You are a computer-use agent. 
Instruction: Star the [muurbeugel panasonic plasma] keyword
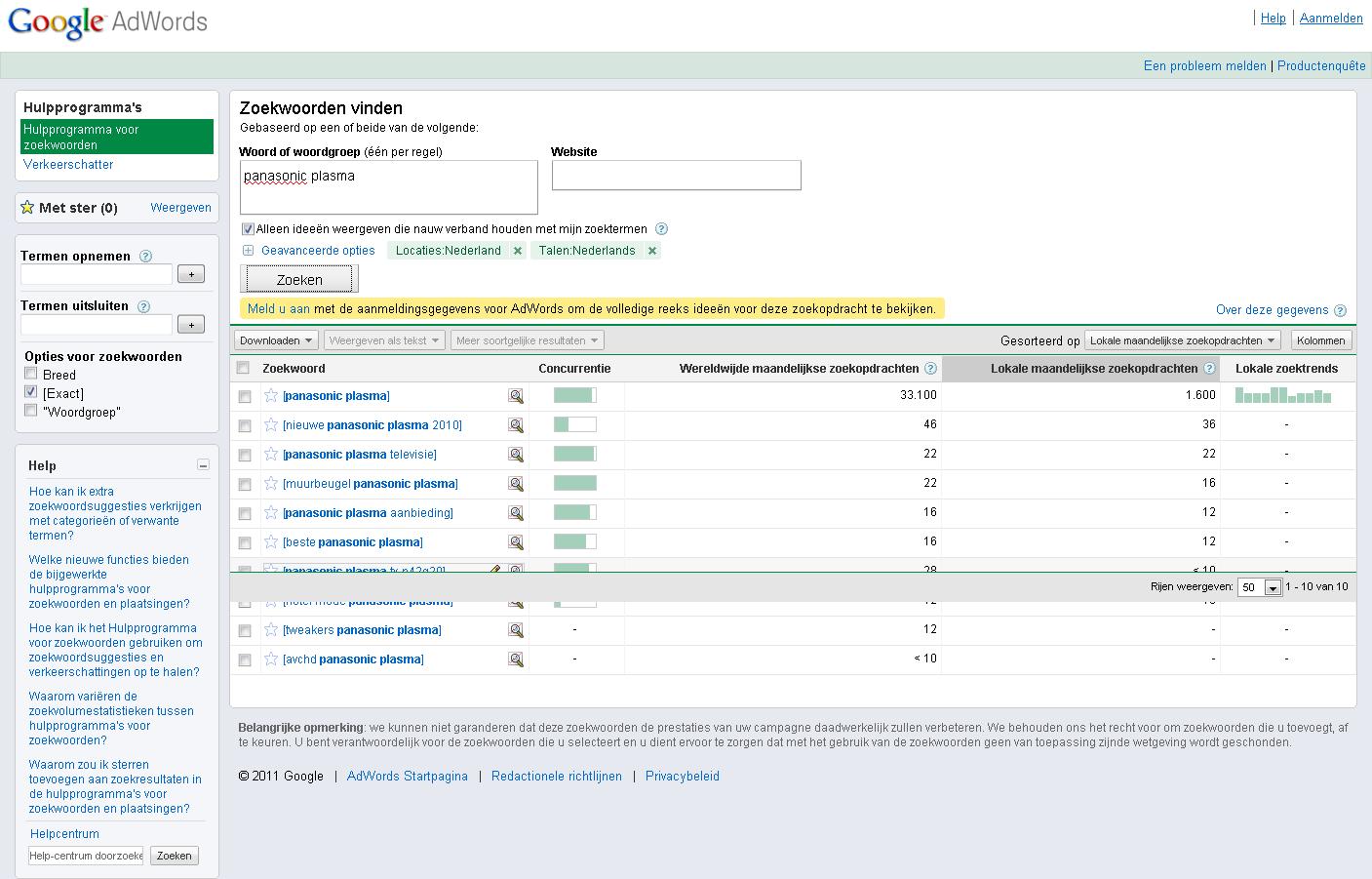click(x=271, y=484)
